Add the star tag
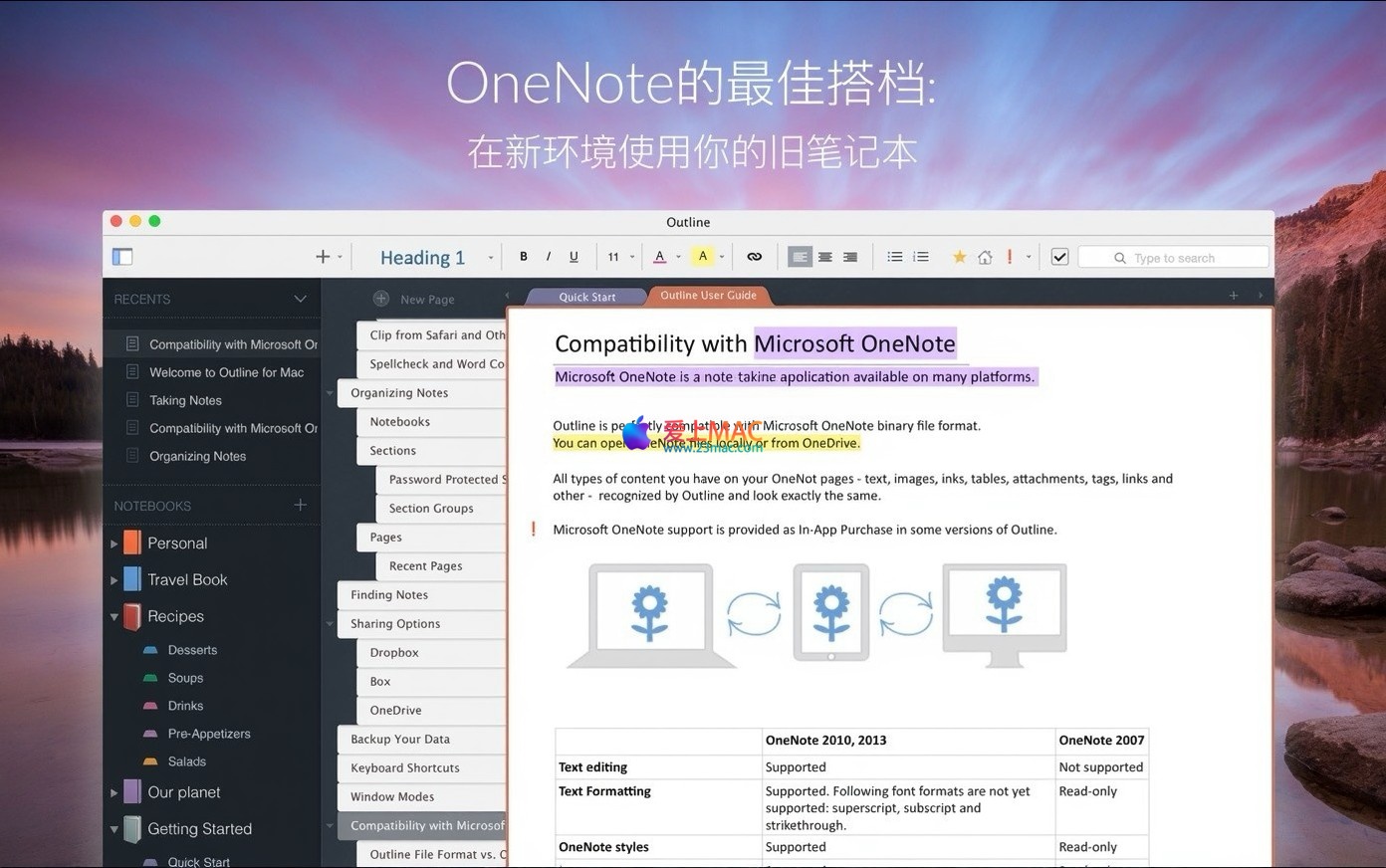This screenshot has height=868, width=1386. [x=959, y=257]
